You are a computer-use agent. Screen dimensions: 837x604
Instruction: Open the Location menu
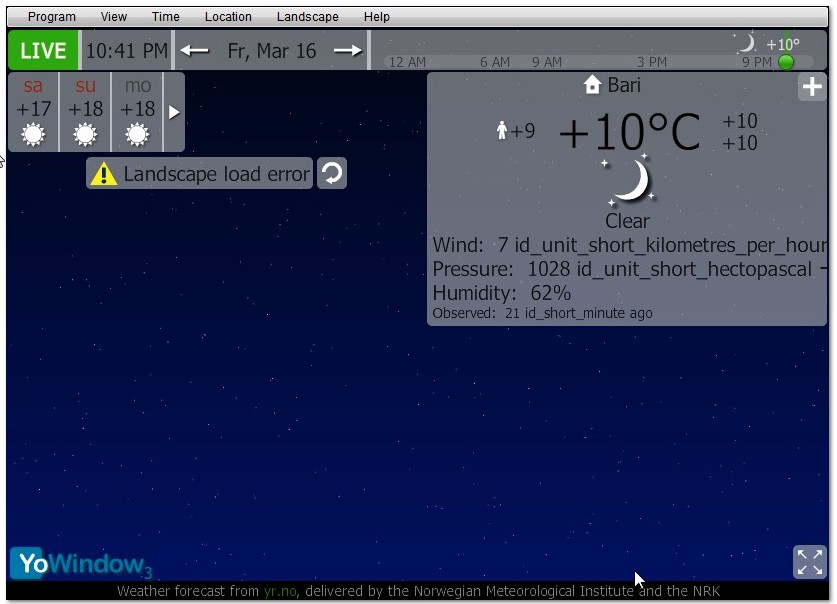(228, 17)
